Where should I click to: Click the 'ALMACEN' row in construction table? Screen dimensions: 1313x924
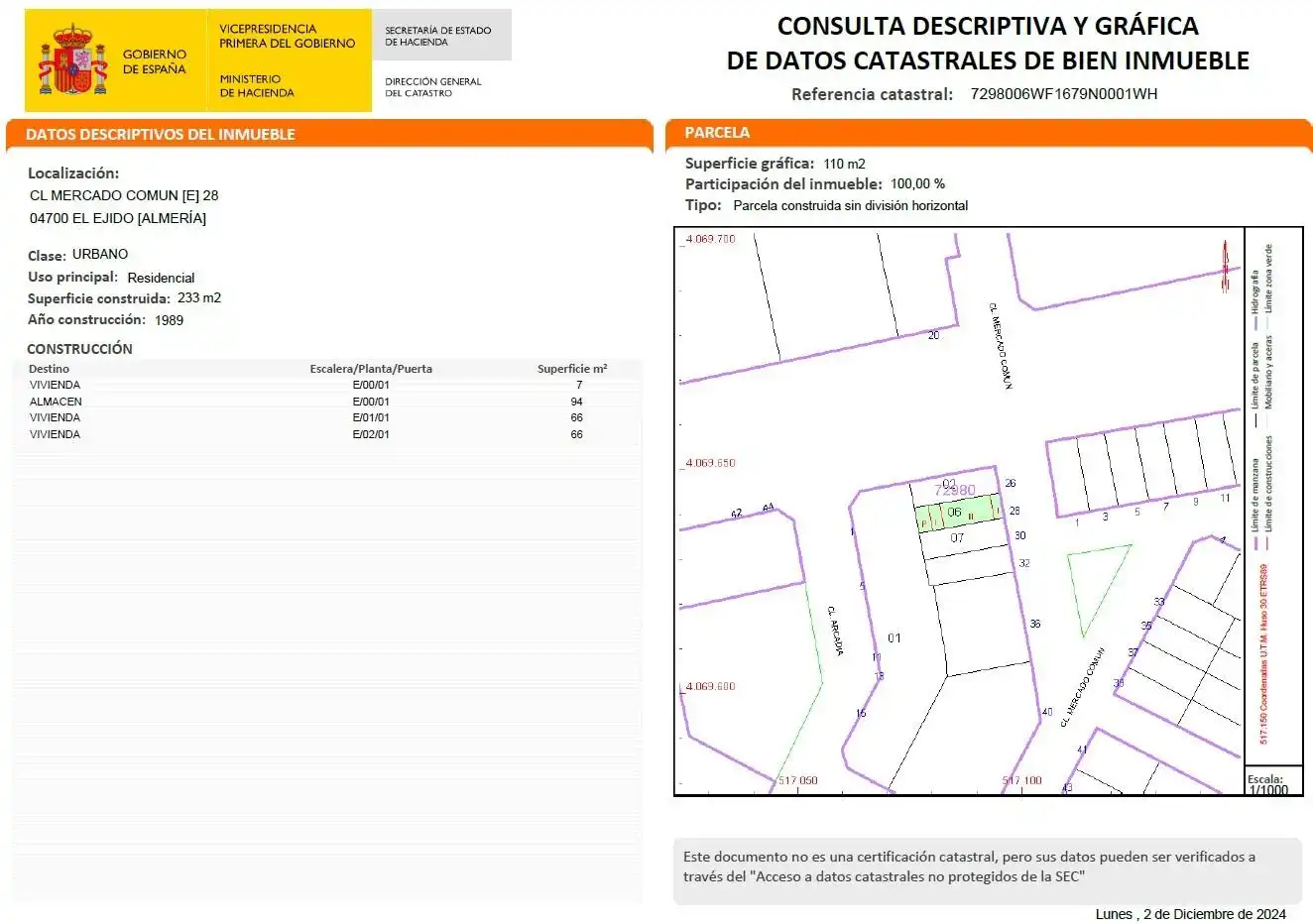[x=327, y=402]
